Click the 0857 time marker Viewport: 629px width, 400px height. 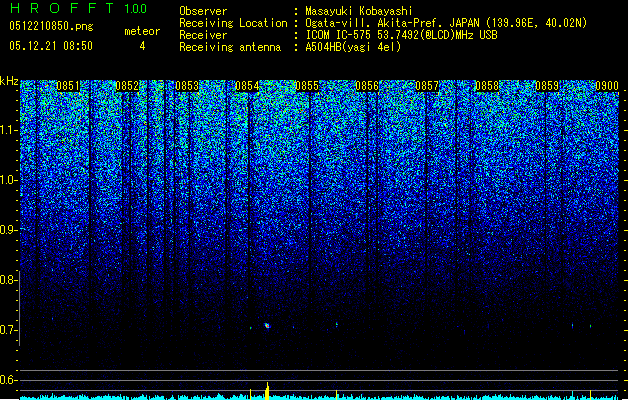[x=427, y=86]
